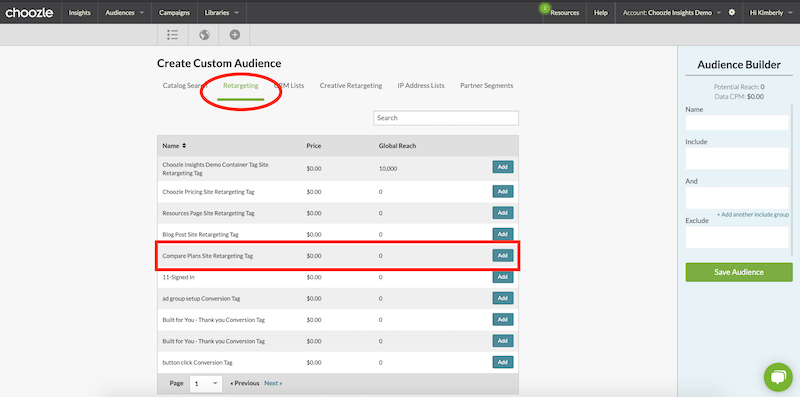Click the plus circle create icon
800x397 pixels.
coord(235,35)
